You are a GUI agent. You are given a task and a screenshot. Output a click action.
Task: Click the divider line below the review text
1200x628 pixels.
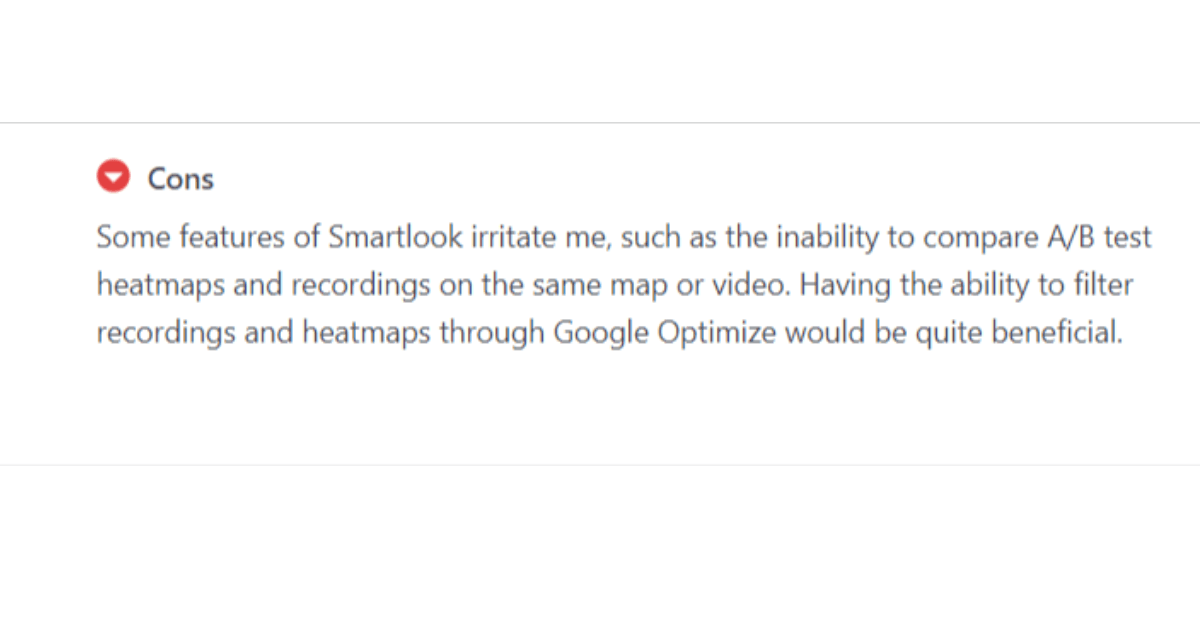click(x=600, y=465)
